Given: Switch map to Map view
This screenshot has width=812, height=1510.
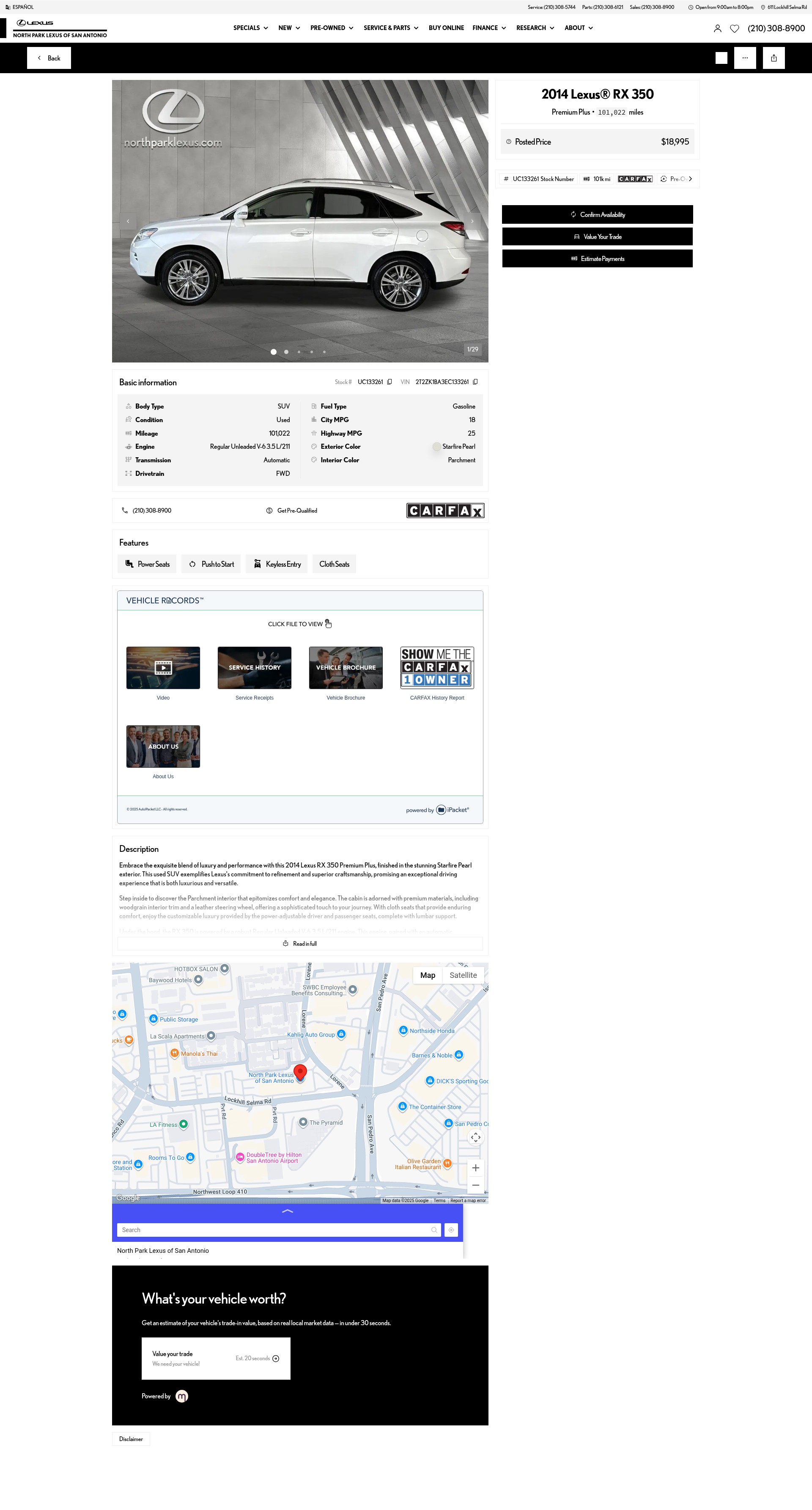Looking at the screenshot, I should pyautogui.click(x=428, y=975).
